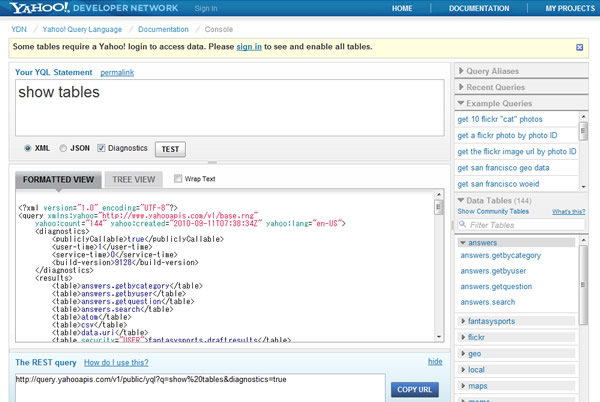
Task: Click sign in link in the notice
Action: click(x=249, y=47)
